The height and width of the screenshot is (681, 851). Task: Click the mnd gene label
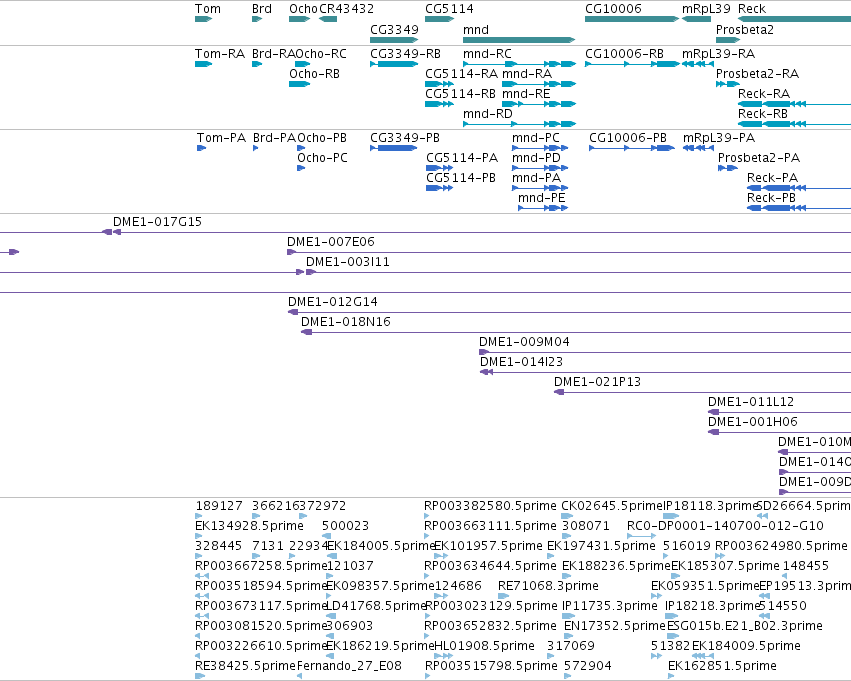pyautogui.click(x=475, y=29)
